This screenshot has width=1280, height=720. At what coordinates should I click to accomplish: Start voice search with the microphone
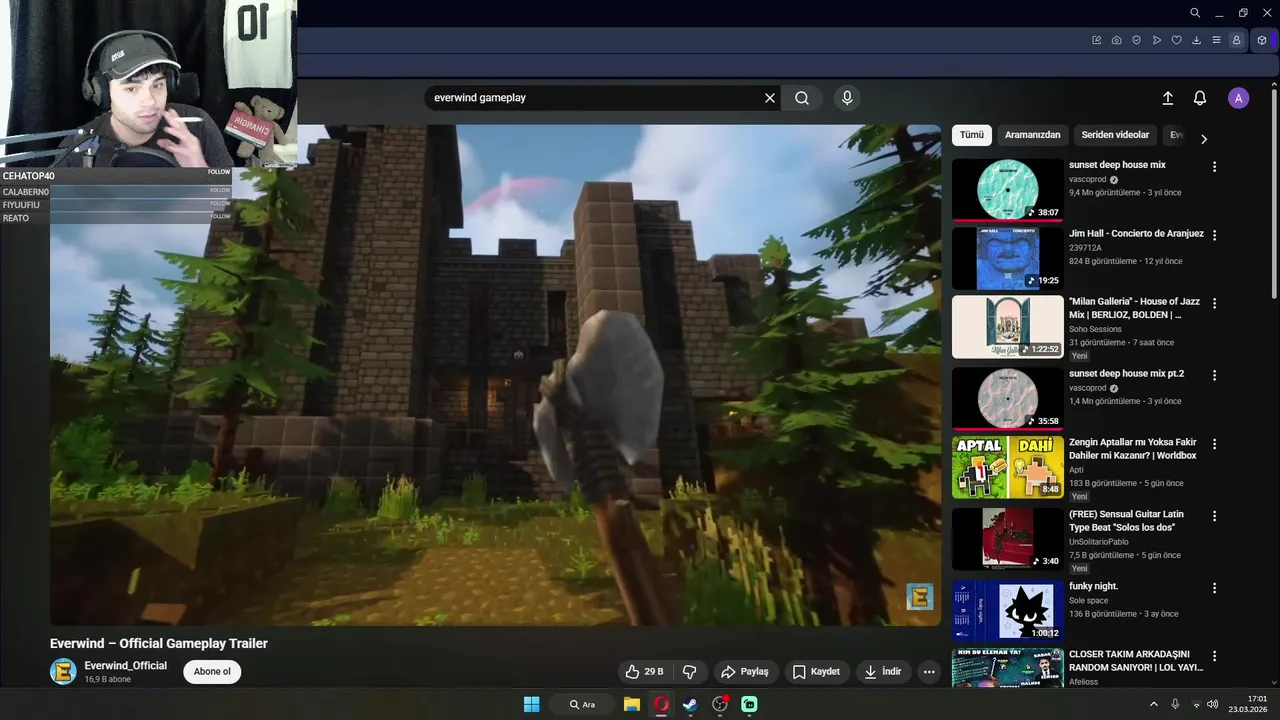click(847, 98)
